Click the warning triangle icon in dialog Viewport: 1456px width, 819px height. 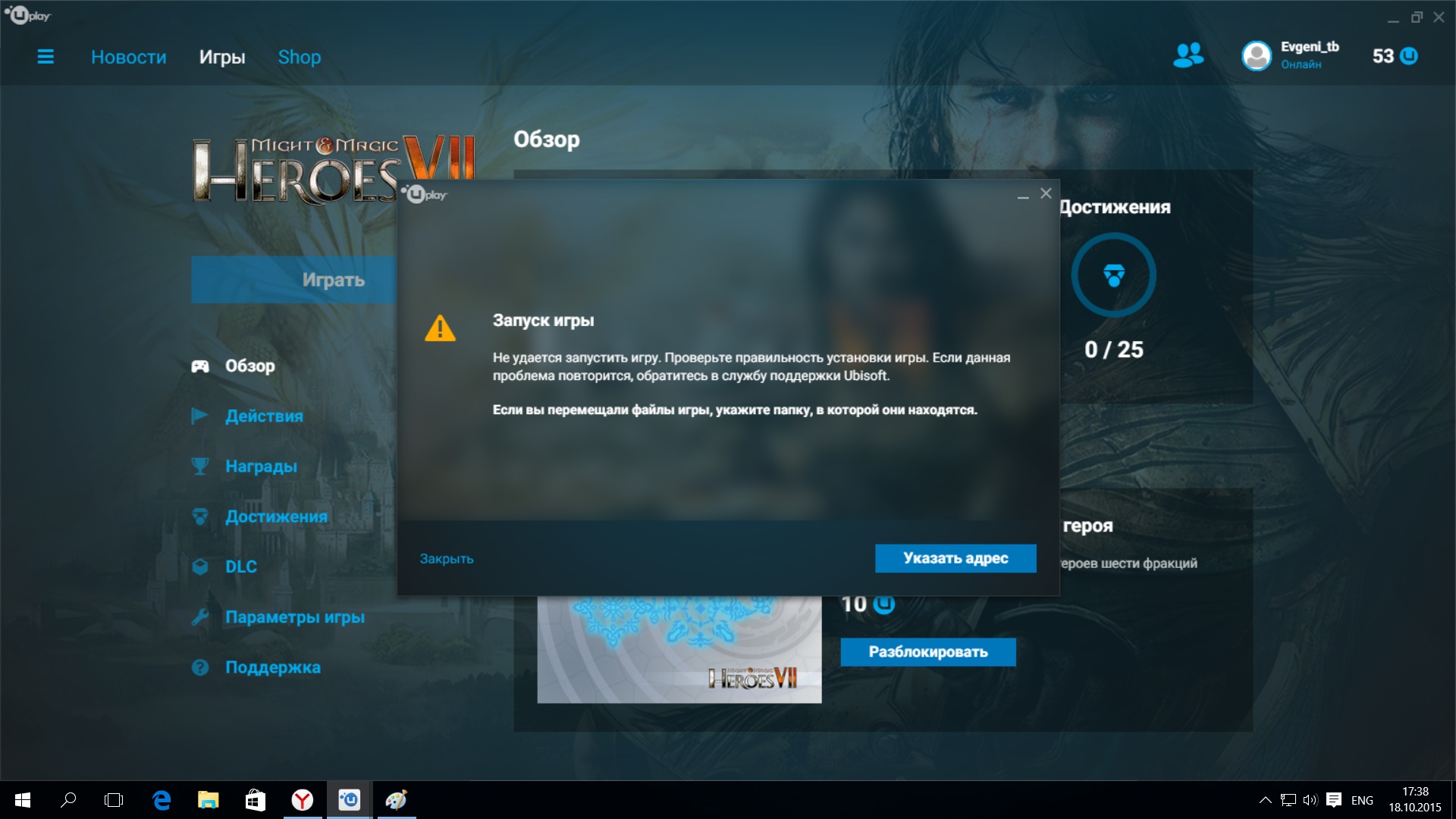click(x=440, y=329)
